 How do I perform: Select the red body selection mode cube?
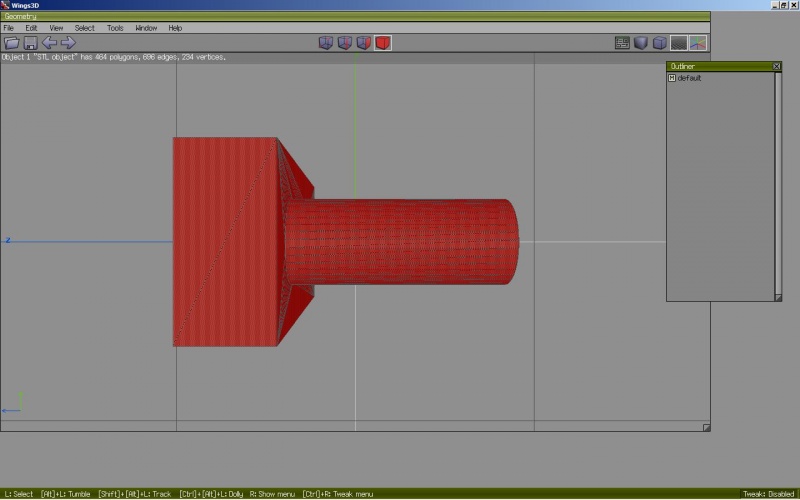point(383,43)
